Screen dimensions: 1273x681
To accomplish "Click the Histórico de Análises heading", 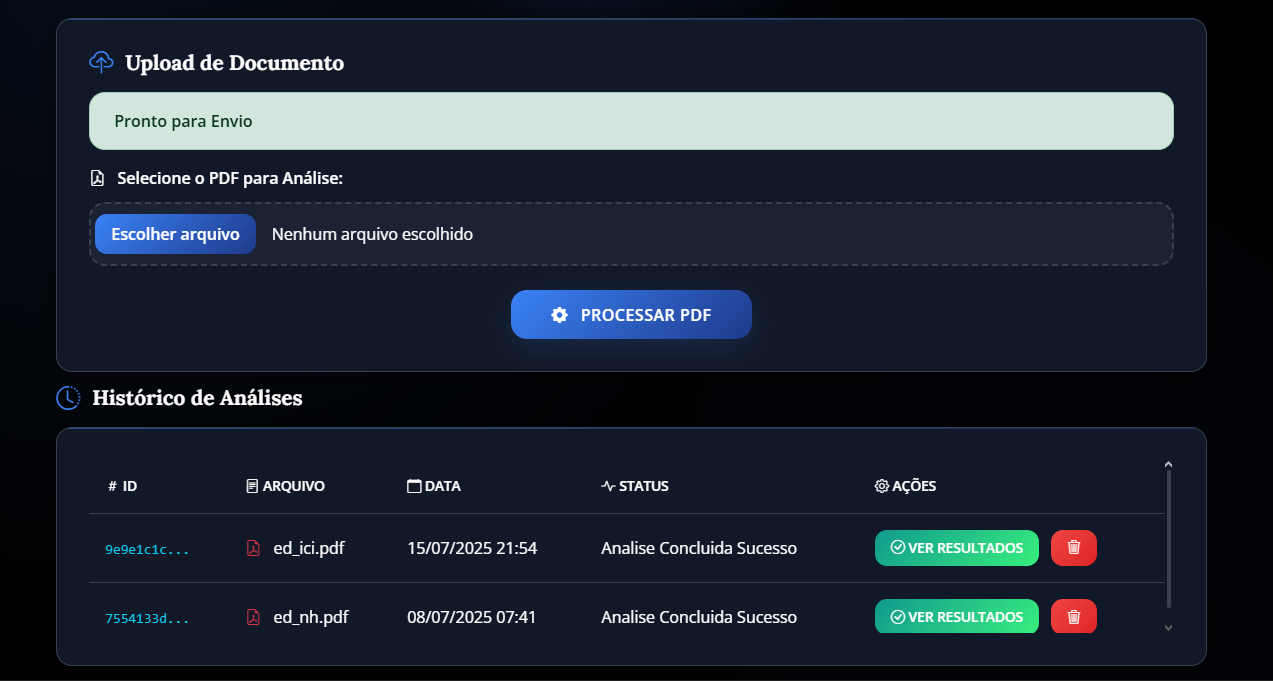I will [x=197, y=398].
